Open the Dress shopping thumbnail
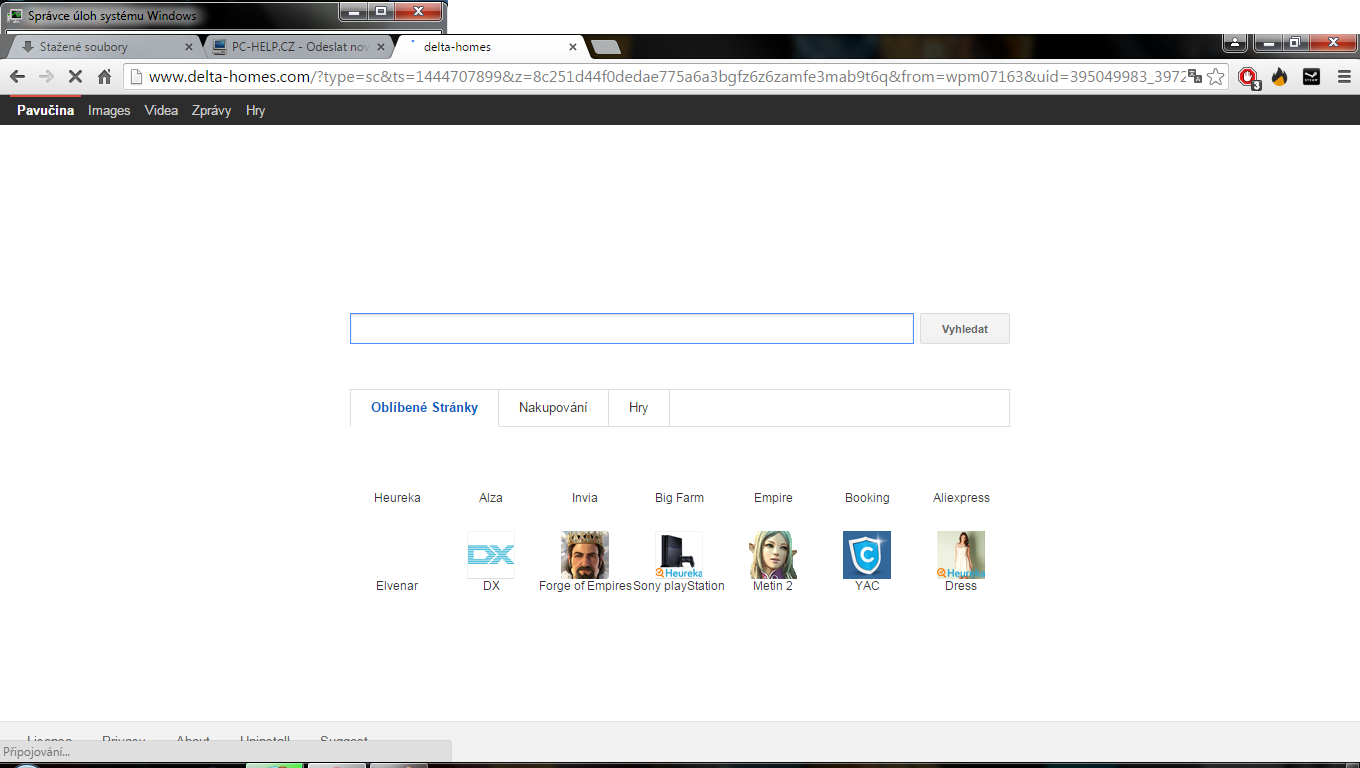Screen dimensions: 1360x768 tap(961, 555)
